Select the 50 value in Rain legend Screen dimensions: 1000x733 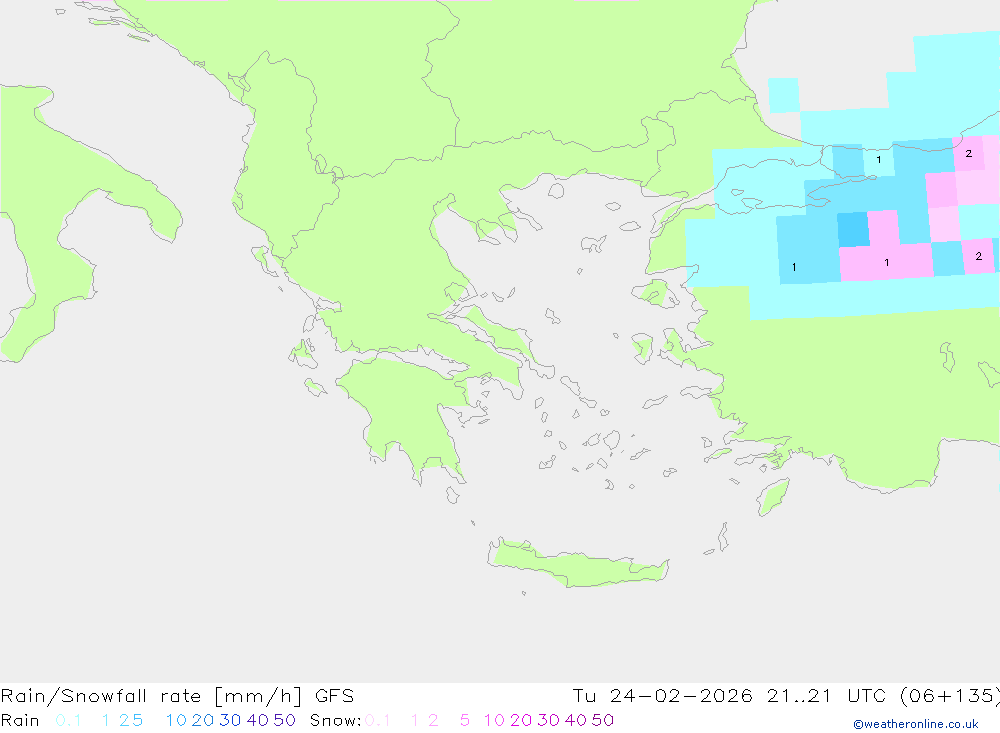point(284,720)
